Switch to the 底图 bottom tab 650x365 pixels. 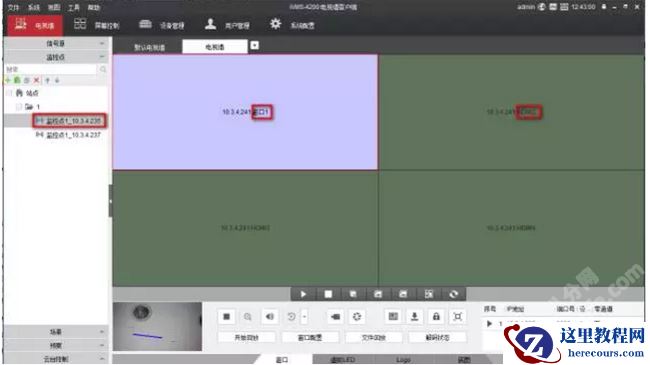tap(464, 360)
